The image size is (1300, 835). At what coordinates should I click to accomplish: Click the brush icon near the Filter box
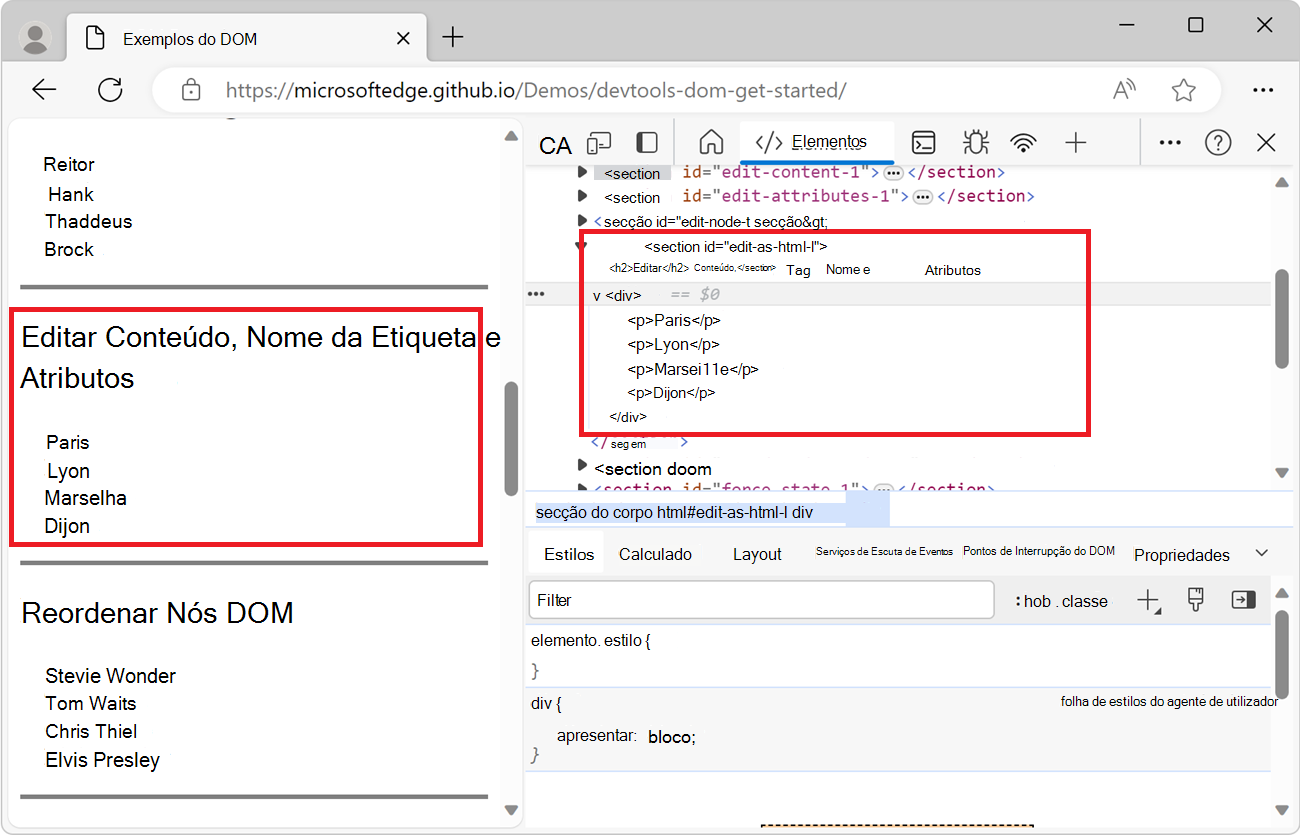1195,600
